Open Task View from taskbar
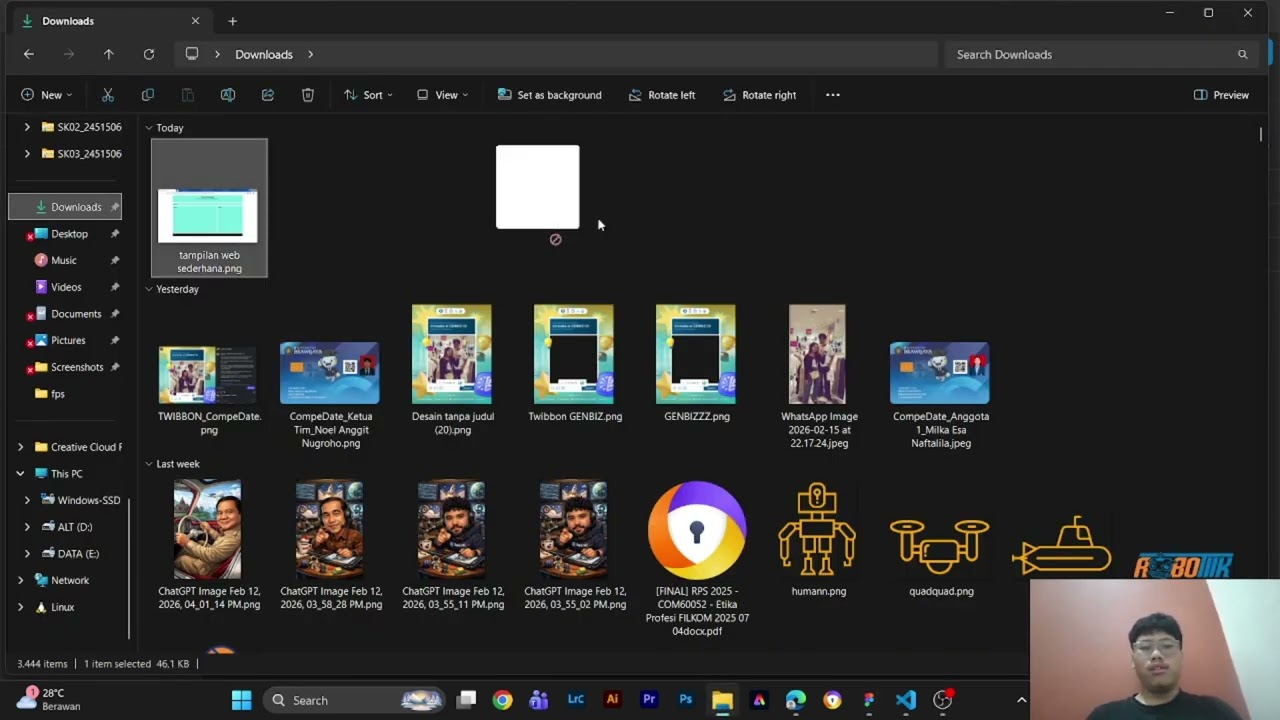 point(466,700)
